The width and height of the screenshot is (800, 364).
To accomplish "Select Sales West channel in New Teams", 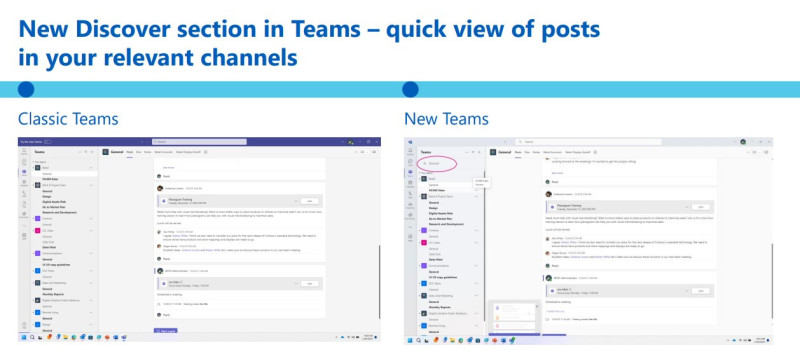I will tap(436, 259).
